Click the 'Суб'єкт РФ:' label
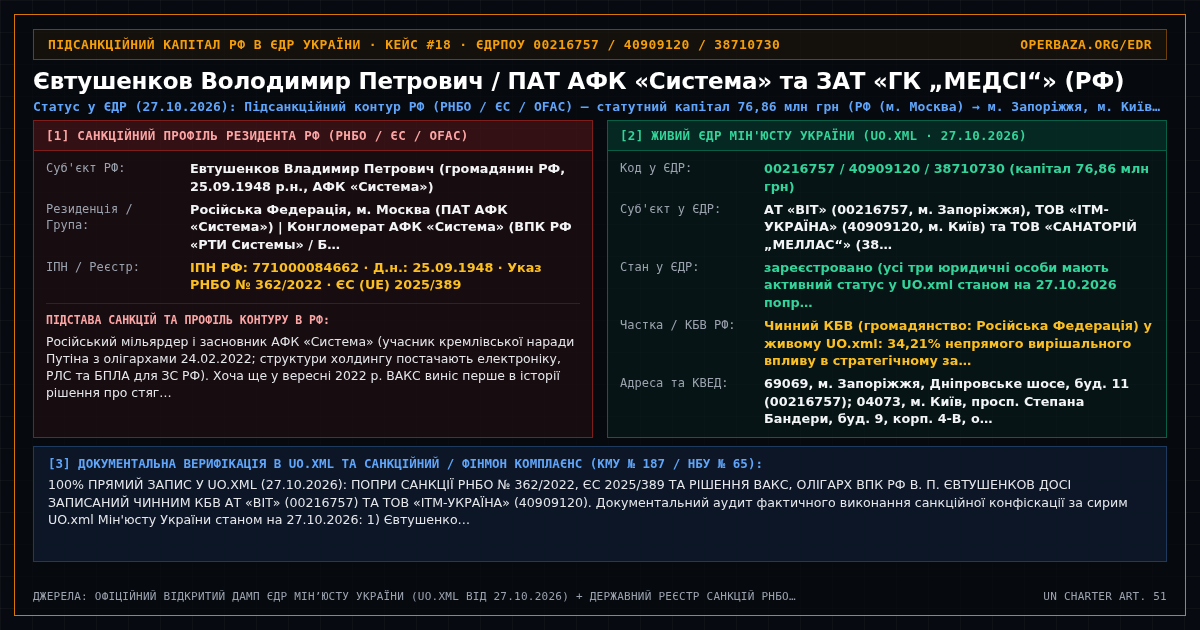Screen dimensions: 1200x630 pyautogui.click(x=86, y=168)
